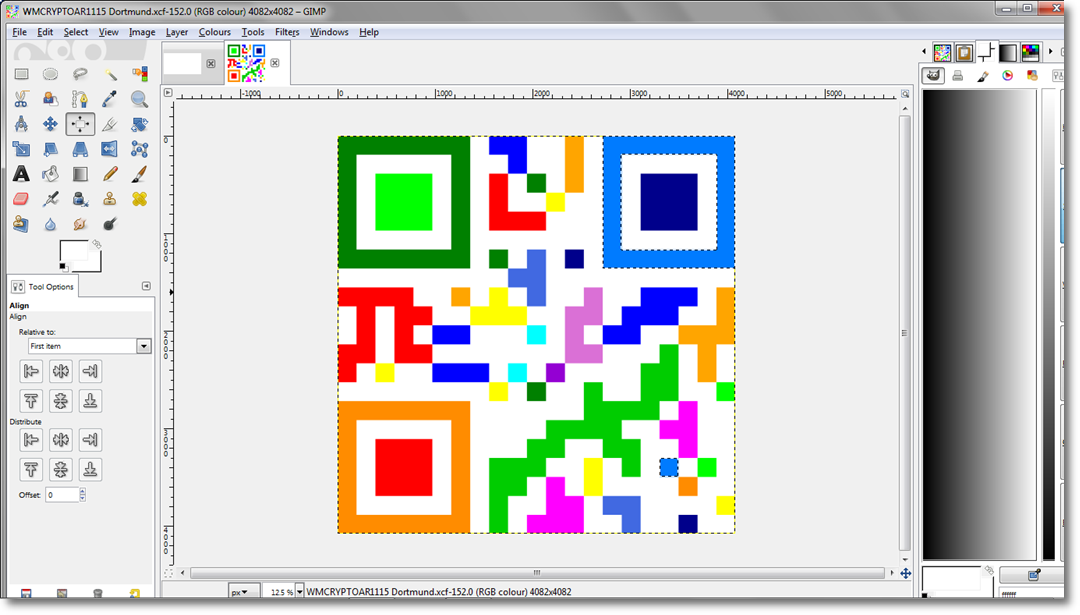
Task: Open the Select menu
Action: click(76, 32)
